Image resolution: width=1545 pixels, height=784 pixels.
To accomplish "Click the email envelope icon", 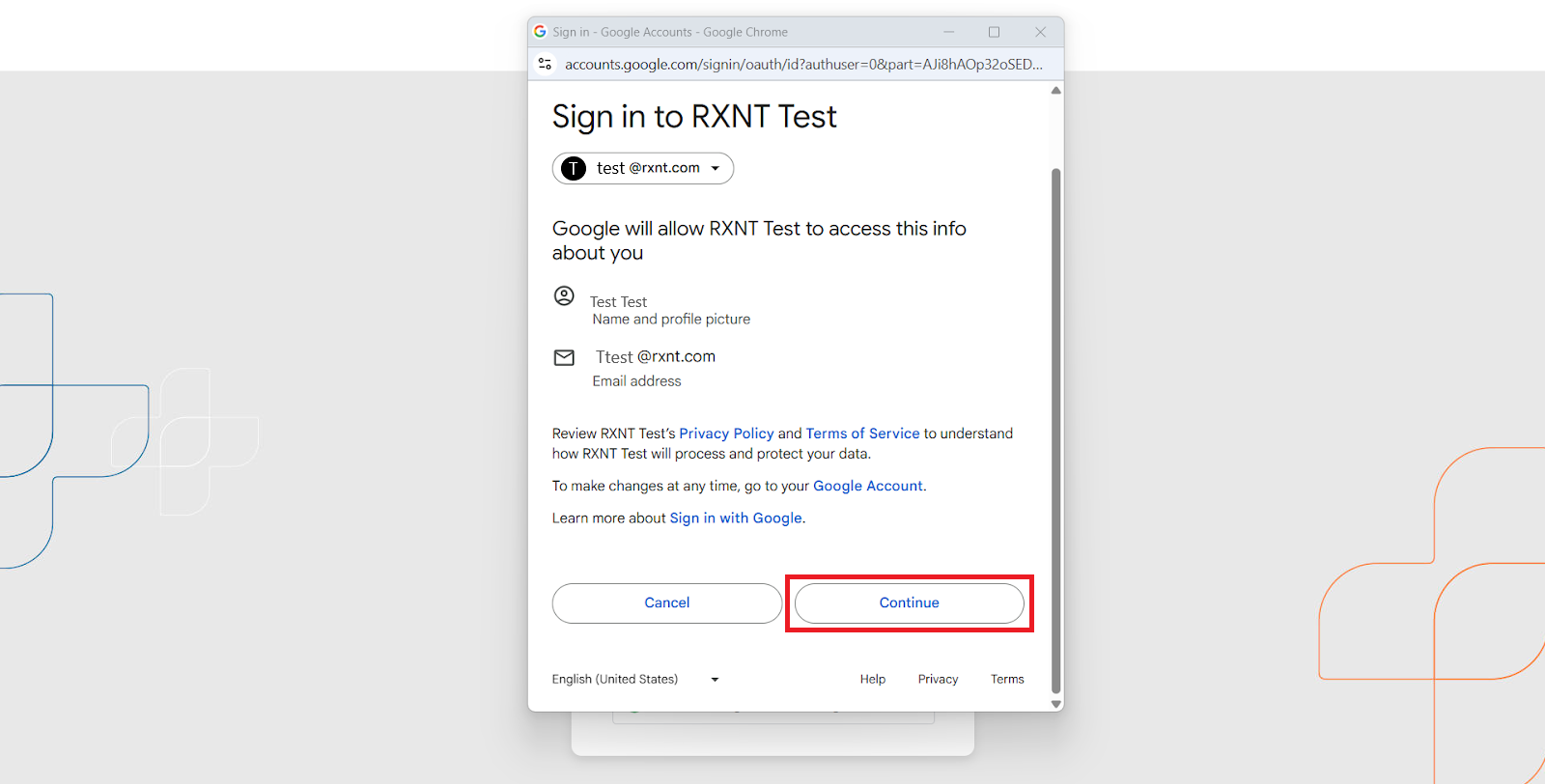I will click(x=564, y=358).
